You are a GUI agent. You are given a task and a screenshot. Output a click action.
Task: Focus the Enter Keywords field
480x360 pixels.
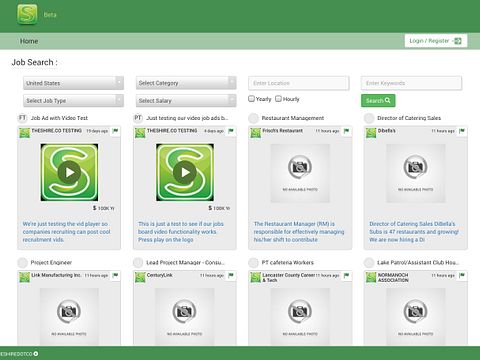[411, 83]
